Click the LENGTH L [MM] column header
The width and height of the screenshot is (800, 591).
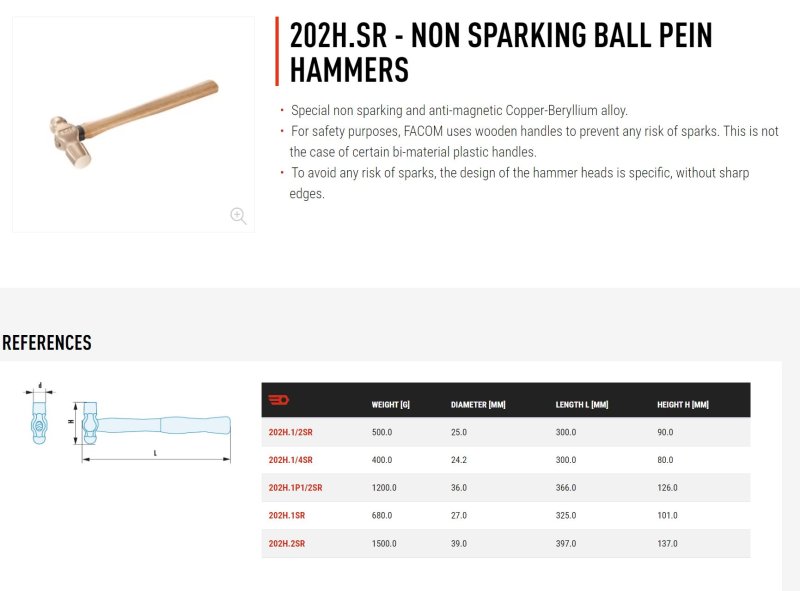coord(582,405)
